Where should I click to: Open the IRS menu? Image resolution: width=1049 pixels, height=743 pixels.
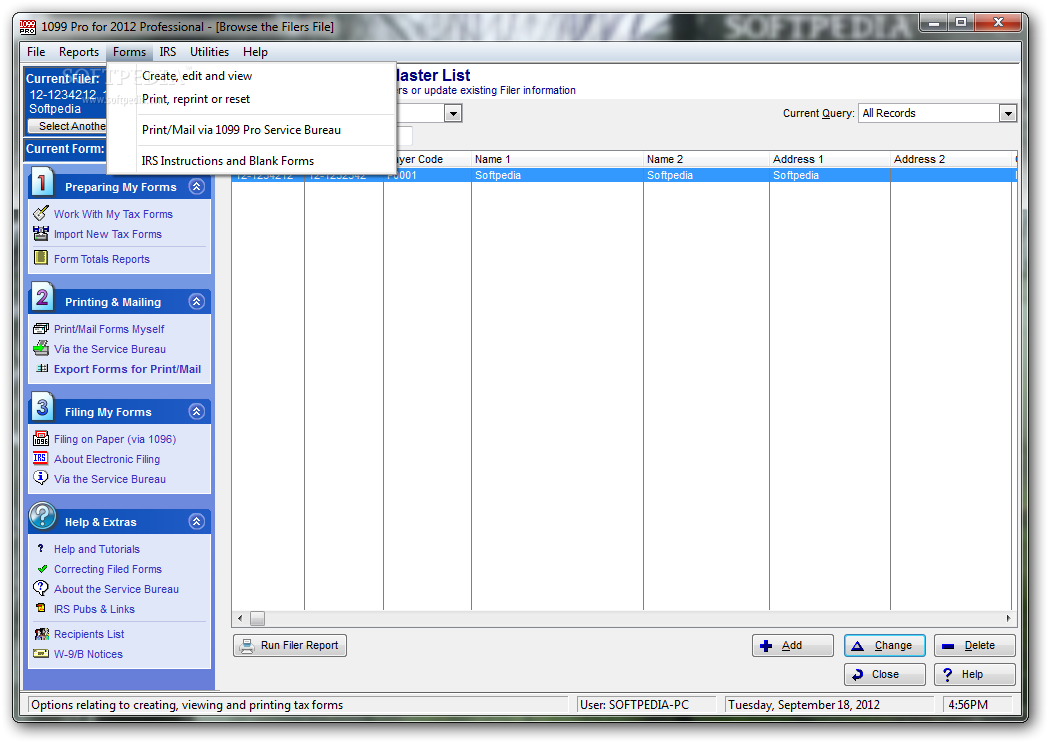168,51
